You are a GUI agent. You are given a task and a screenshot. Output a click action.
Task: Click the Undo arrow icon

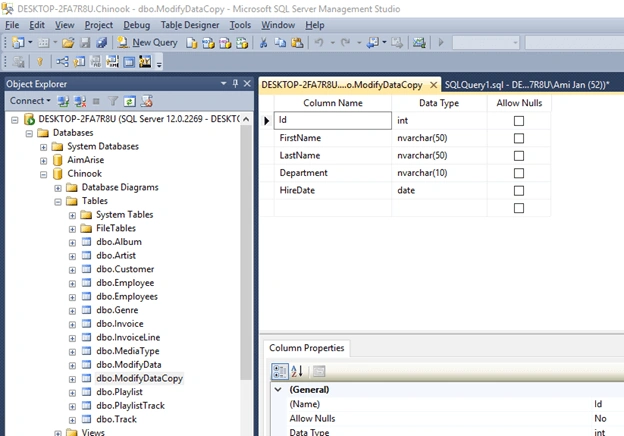pyautogui.click(x=319, y=42)
